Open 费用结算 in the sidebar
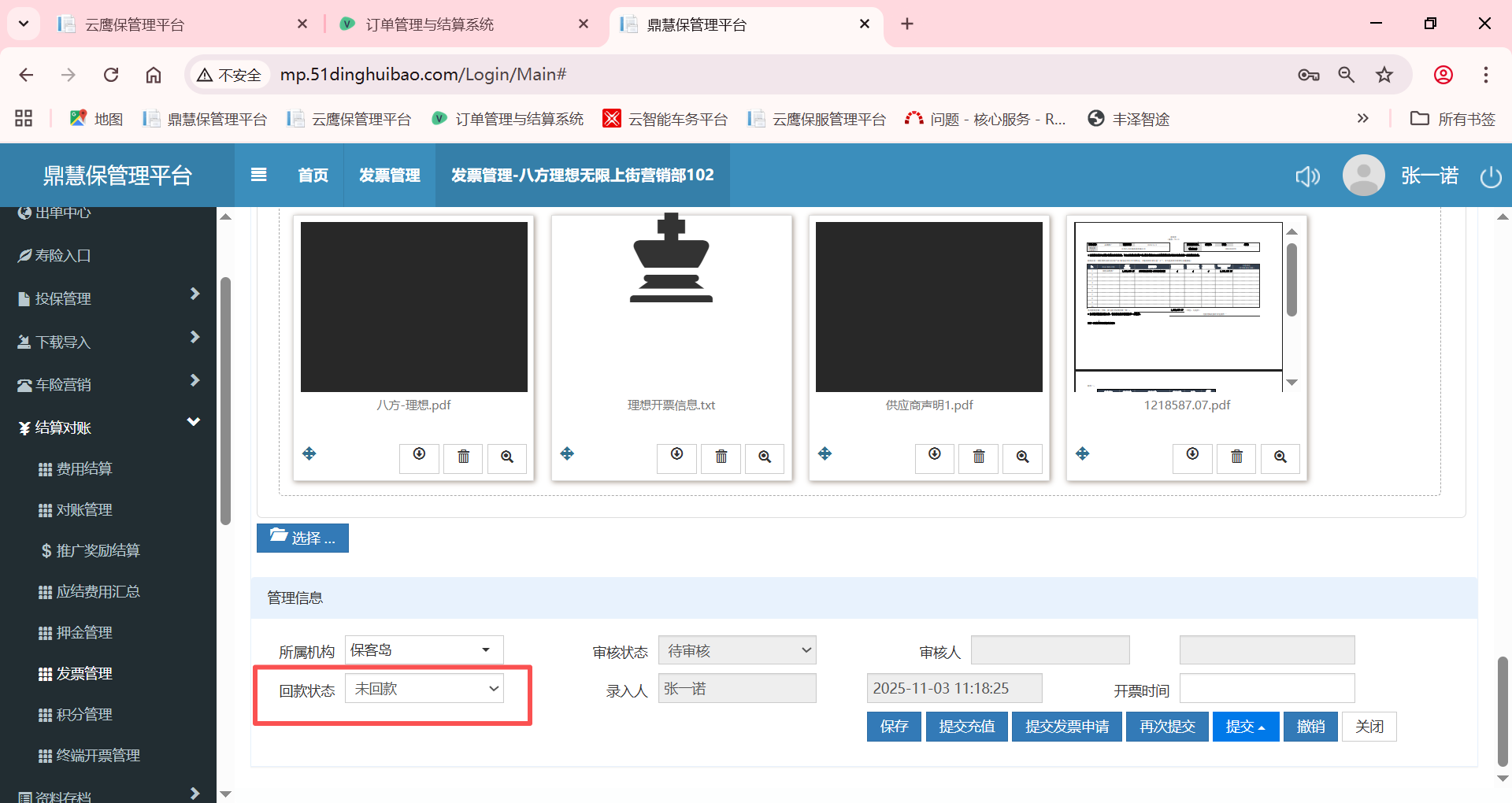 (84, 469)
